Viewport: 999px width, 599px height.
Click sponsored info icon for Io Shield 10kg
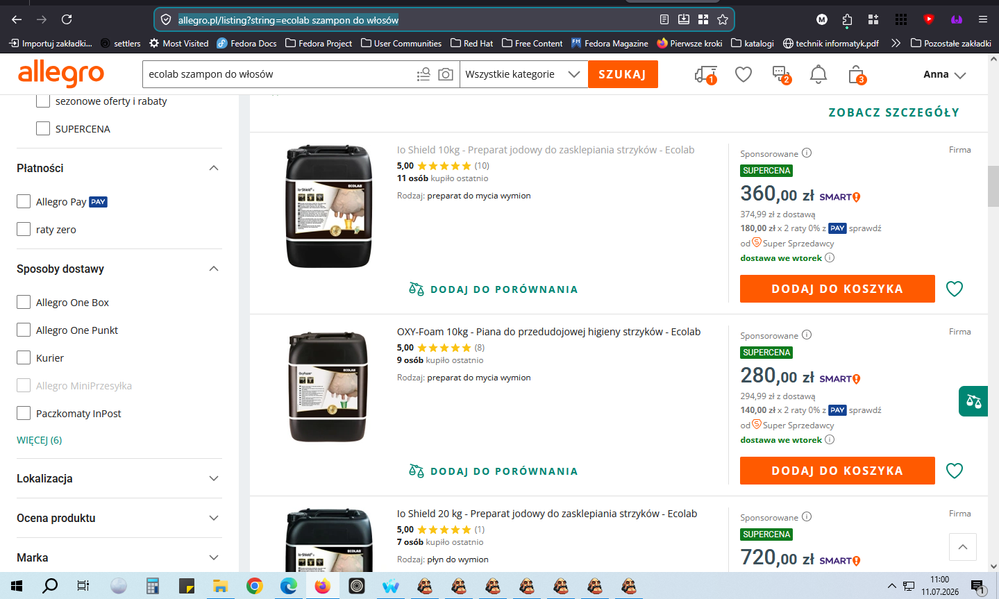(807, 153)
